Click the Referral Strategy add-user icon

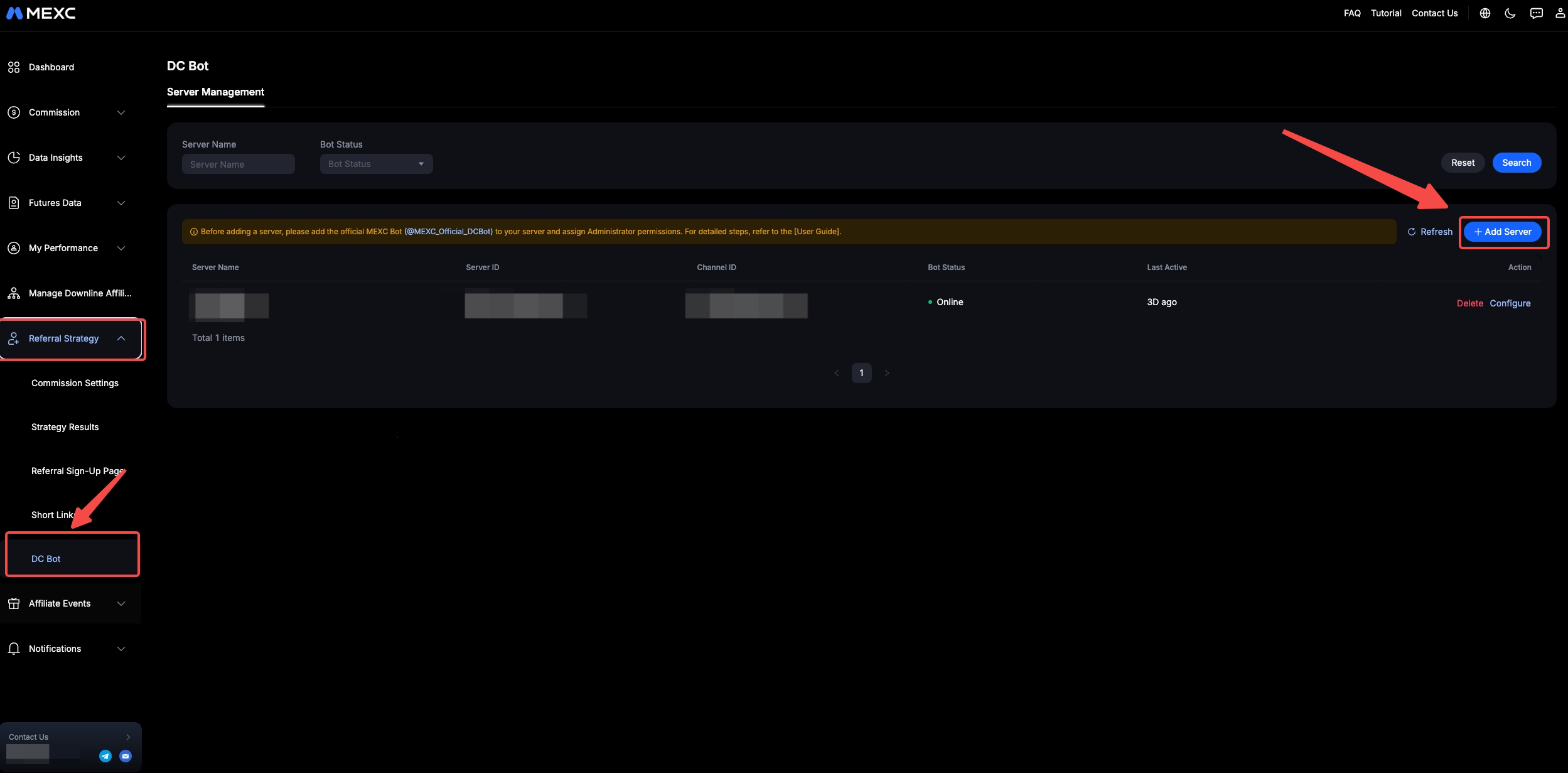click(14, 338)
